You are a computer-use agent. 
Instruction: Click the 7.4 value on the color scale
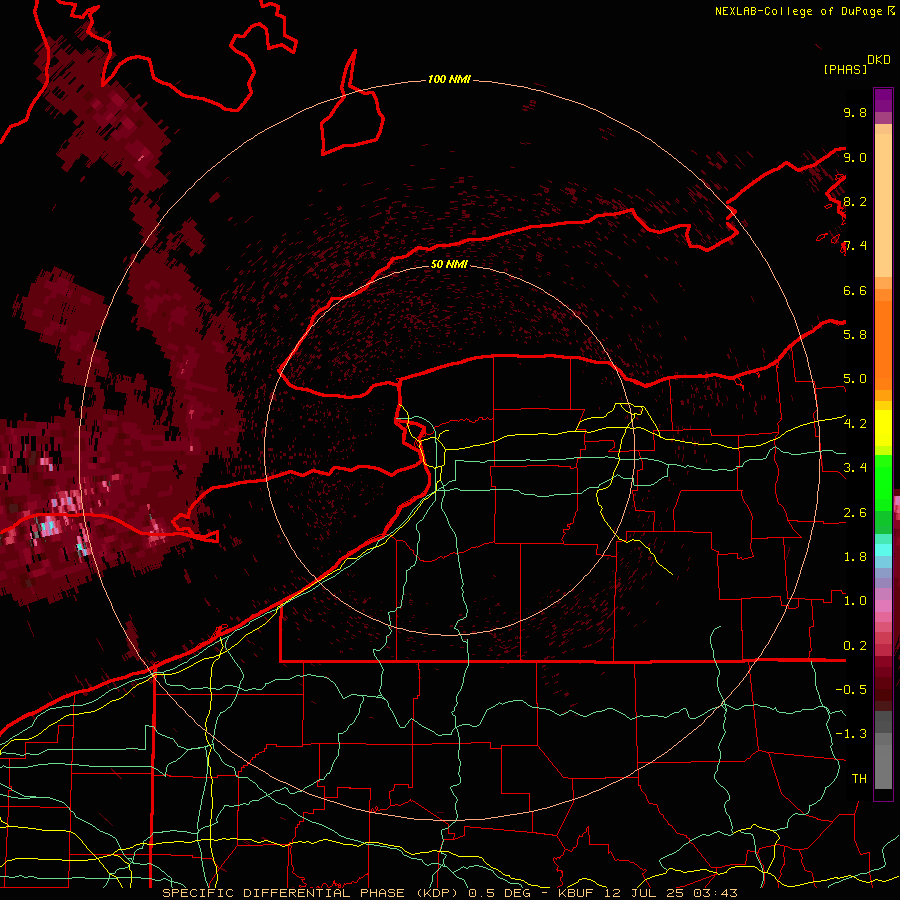855,246
